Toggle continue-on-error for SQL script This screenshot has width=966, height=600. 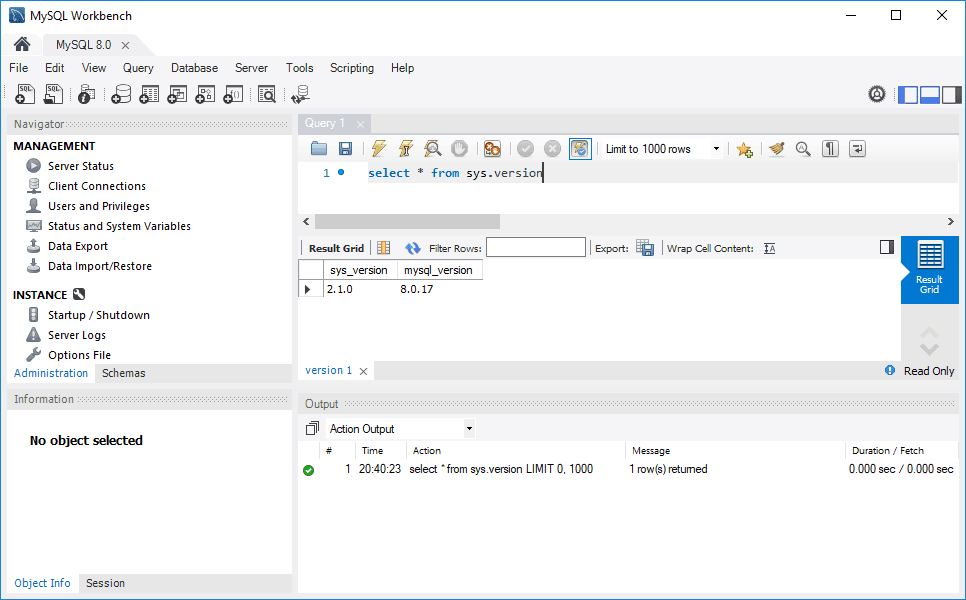492,148
